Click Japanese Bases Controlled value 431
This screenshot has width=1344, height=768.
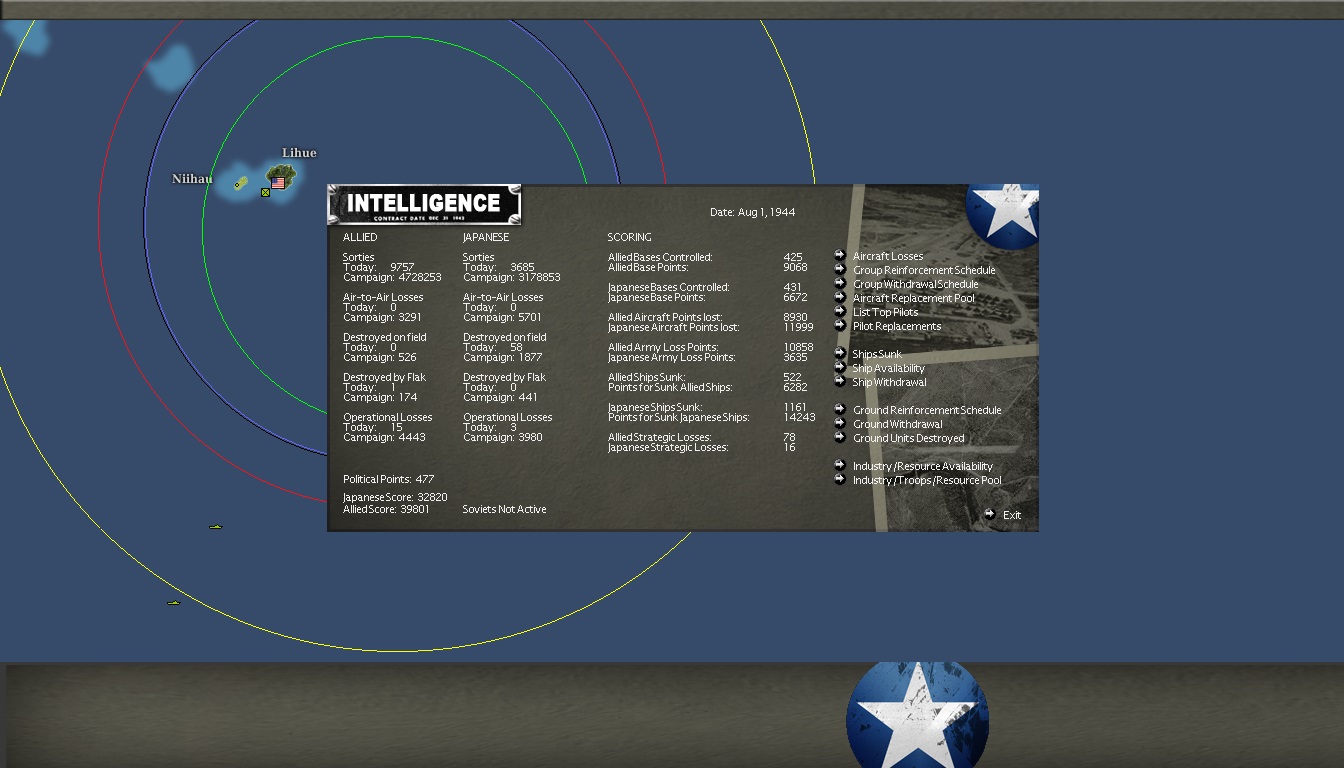792,287
